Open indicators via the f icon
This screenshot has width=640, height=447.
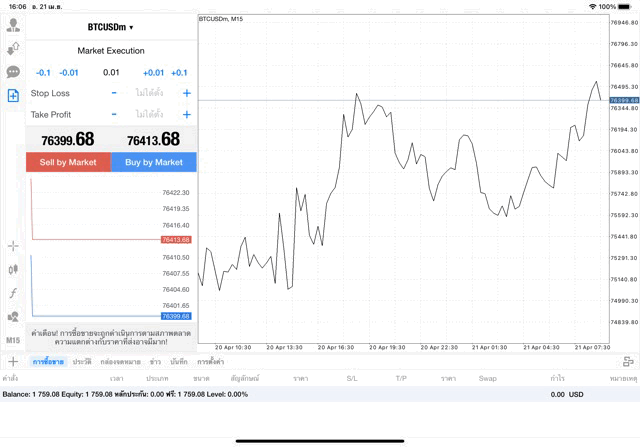(x=13, y=293)
